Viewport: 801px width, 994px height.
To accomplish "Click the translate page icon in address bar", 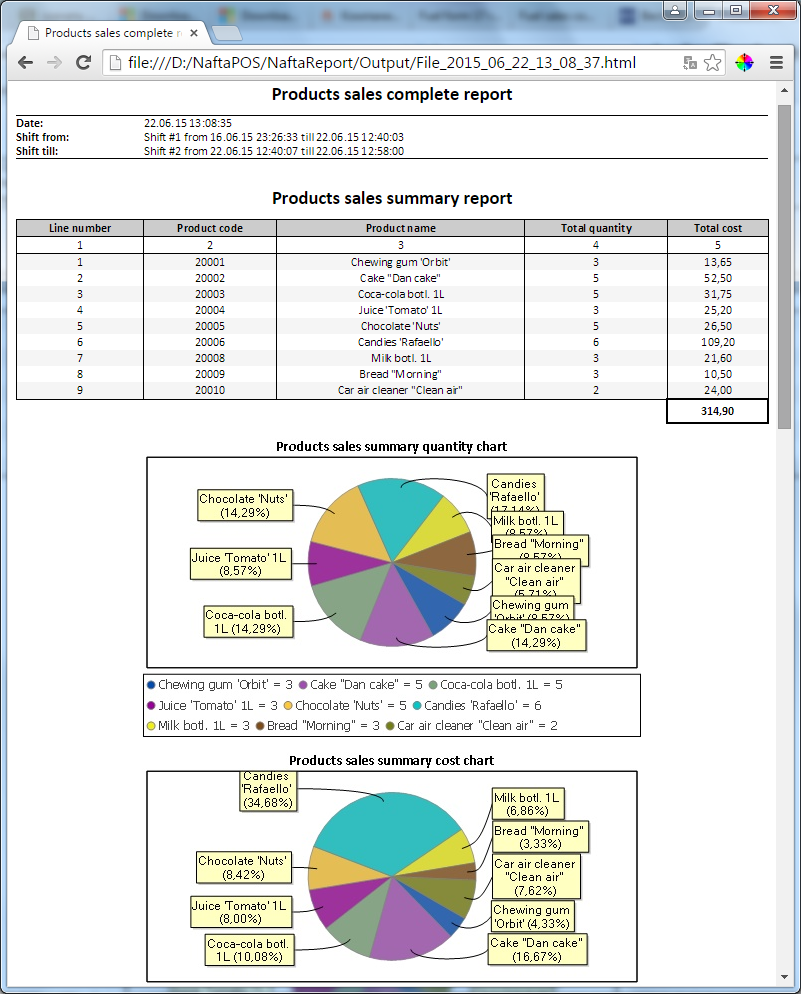I will 690,62.
